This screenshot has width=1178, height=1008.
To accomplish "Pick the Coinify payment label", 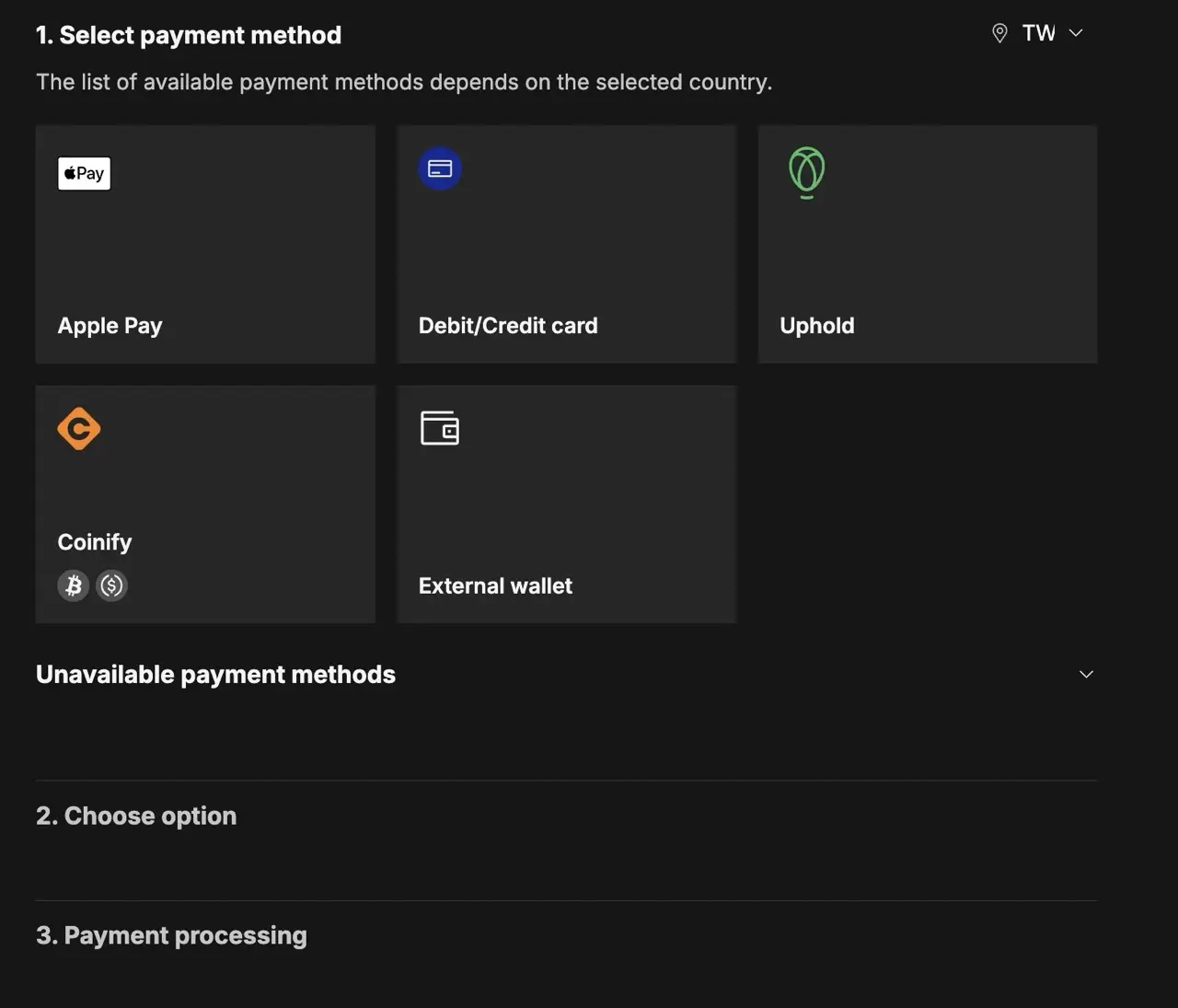I will [95, 542].
